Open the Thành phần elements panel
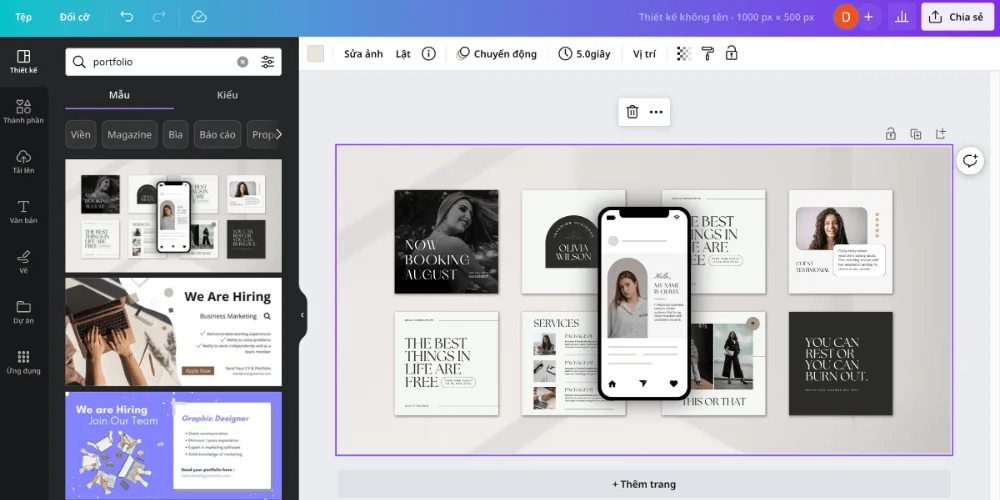Image resolution: width=1000 pixels, height=500 pixels. (24, 112)
